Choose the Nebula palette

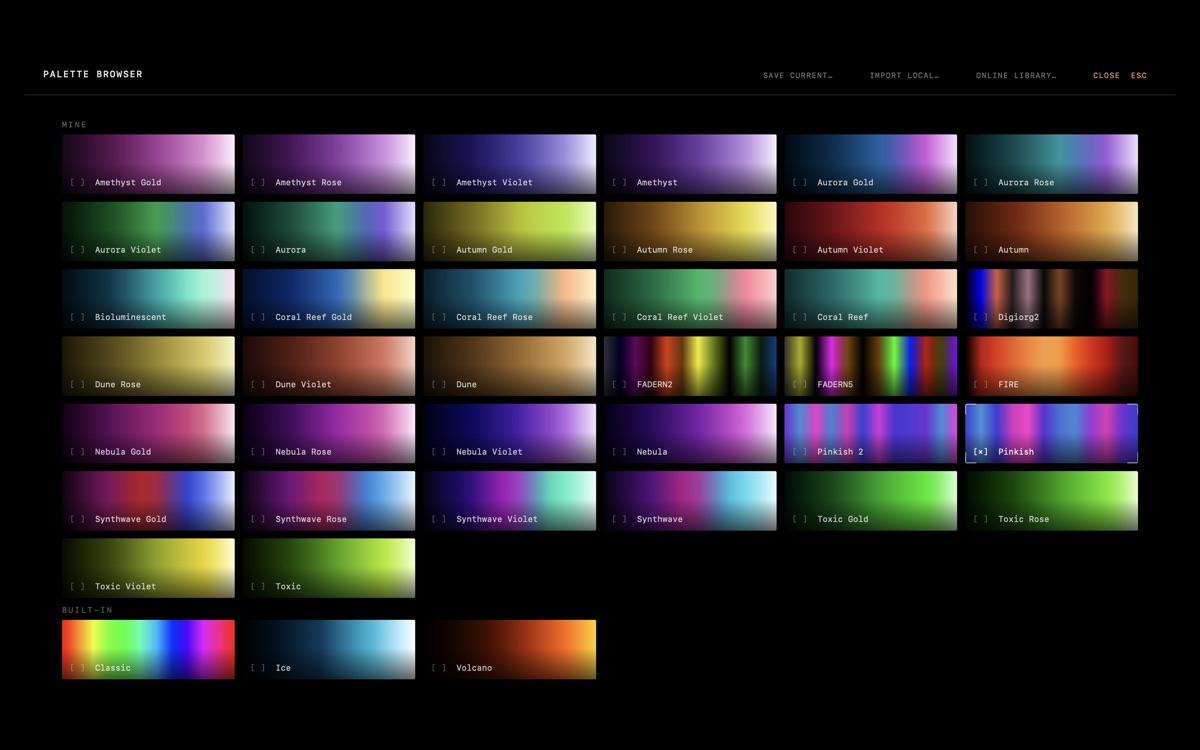tap(690, 433)
